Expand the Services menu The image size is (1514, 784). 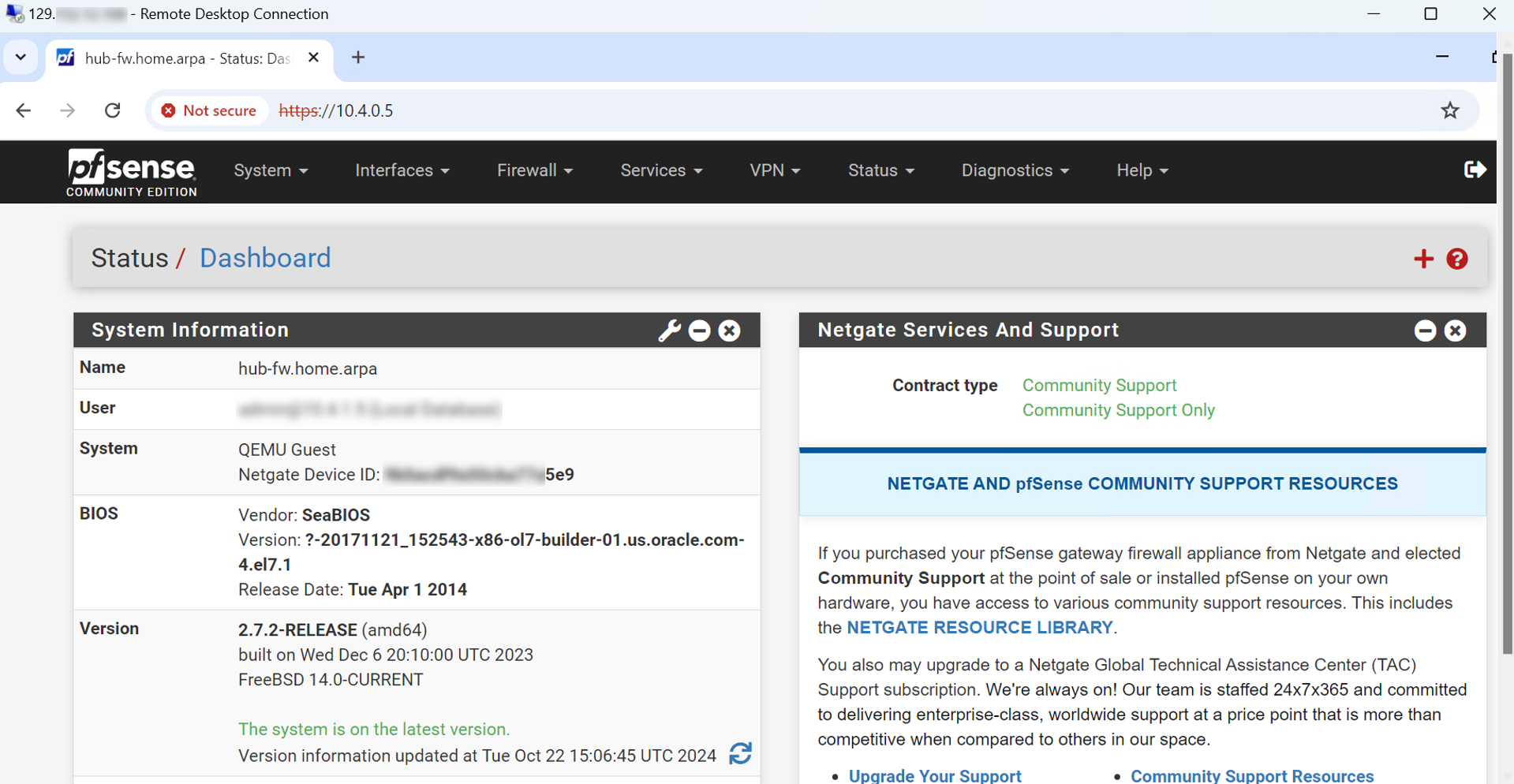point(661,170)
